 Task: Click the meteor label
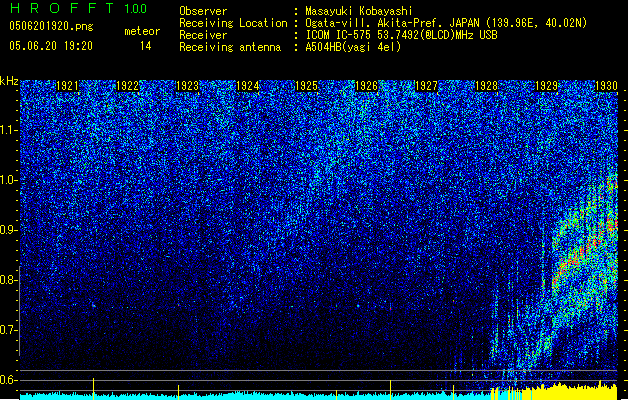point(142,31)
